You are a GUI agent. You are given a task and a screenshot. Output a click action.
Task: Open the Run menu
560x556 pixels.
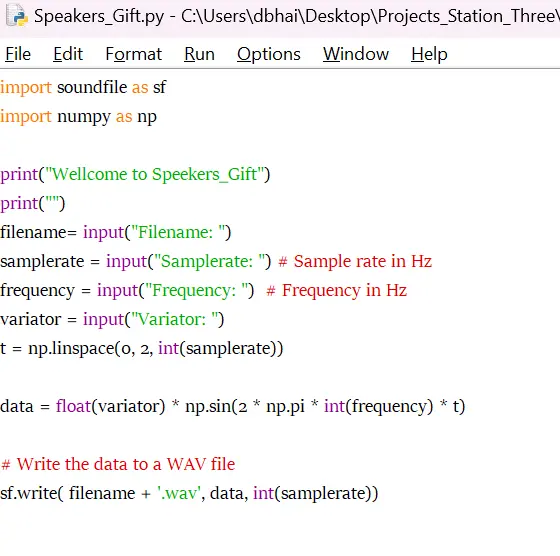click(199, 54)
